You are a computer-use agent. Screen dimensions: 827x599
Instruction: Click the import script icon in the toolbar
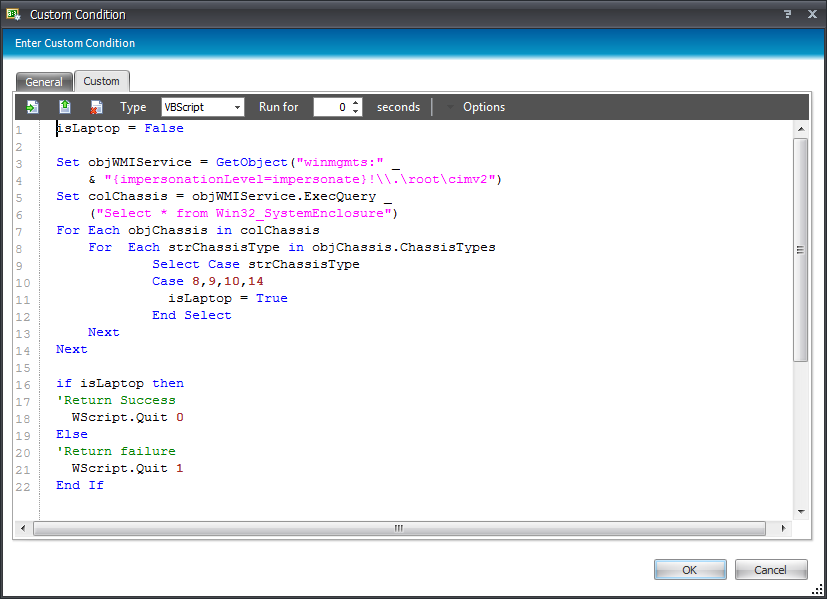33,107
